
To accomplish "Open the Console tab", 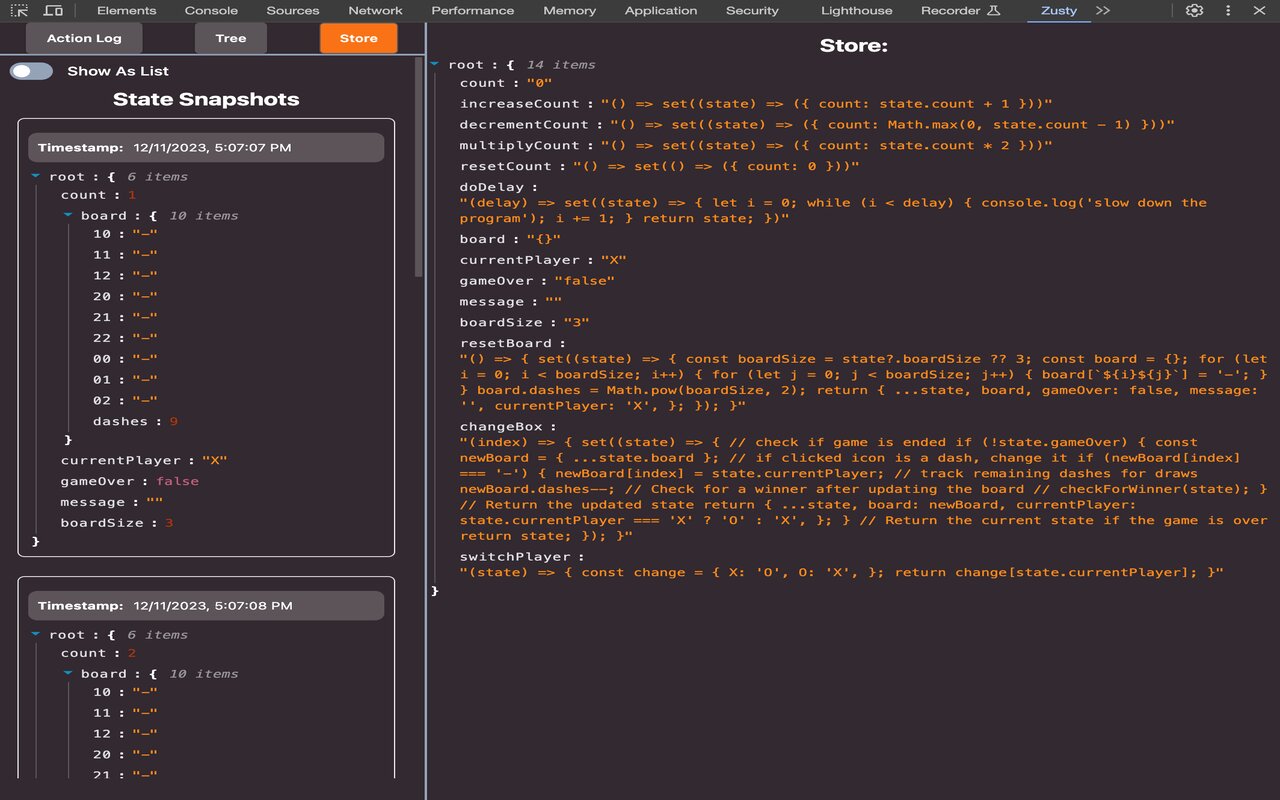I will [211, 10].
